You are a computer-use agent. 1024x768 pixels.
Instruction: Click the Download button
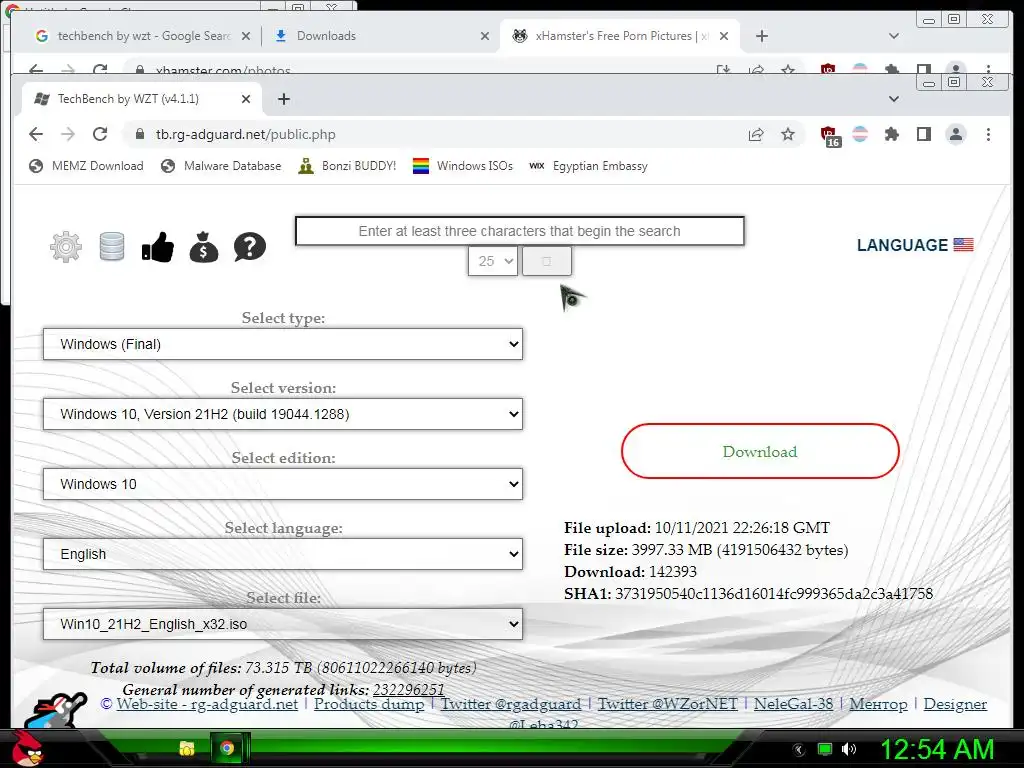click(760, 451)
